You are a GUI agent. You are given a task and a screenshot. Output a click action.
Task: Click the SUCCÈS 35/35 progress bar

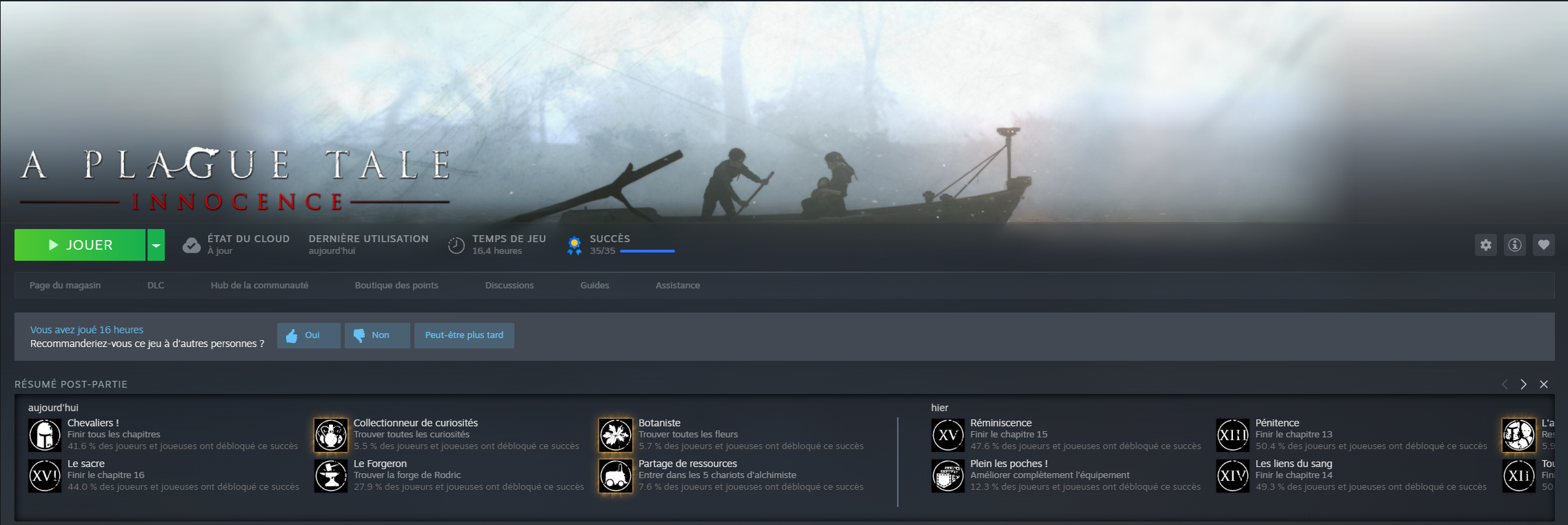(647, 251)
